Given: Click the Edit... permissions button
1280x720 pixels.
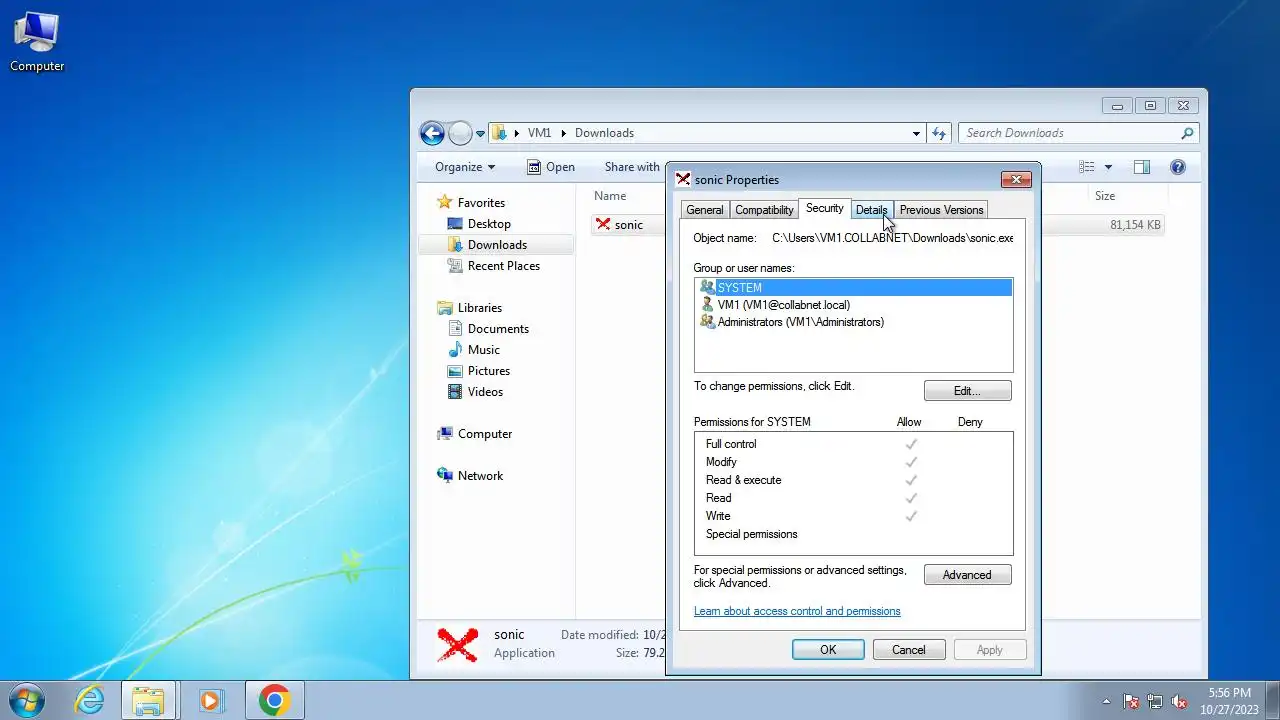Looking at the screenshot, I should click(x=967, y=391).
